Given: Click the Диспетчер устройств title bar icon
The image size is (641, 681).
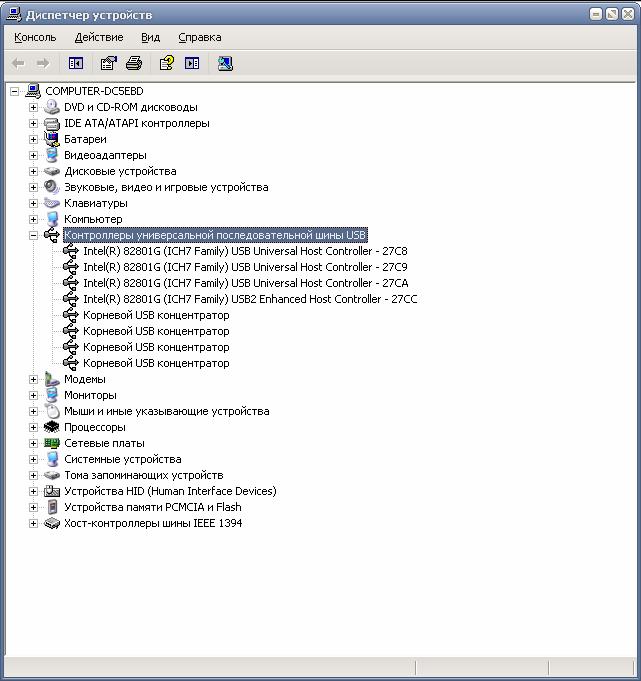Looking at the screenshot, I should 13,14.
